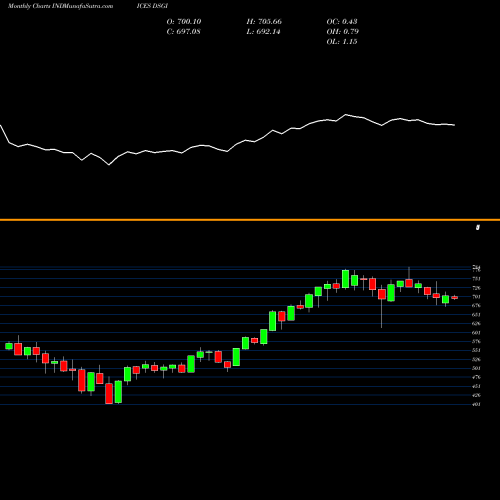Click the 601 price axis label
The width and height of the screenshot is (500, 500).
coord(476,333)
